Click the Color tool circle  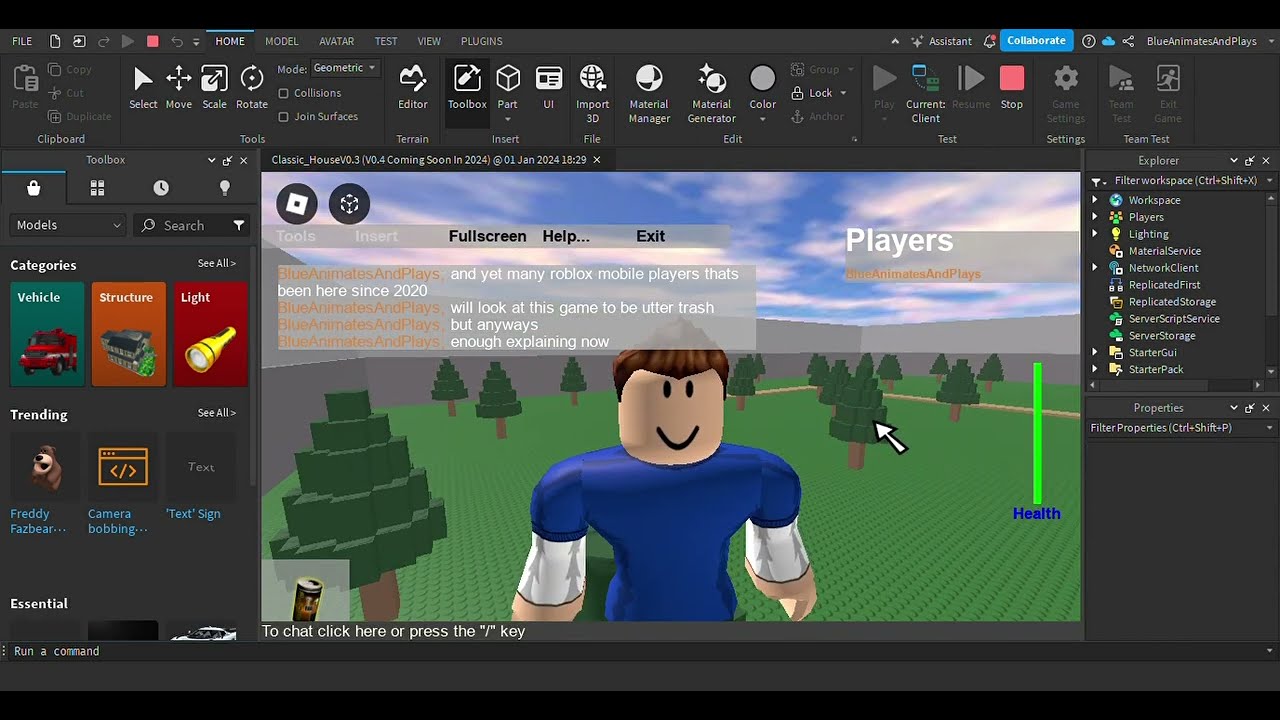point(763,79)
